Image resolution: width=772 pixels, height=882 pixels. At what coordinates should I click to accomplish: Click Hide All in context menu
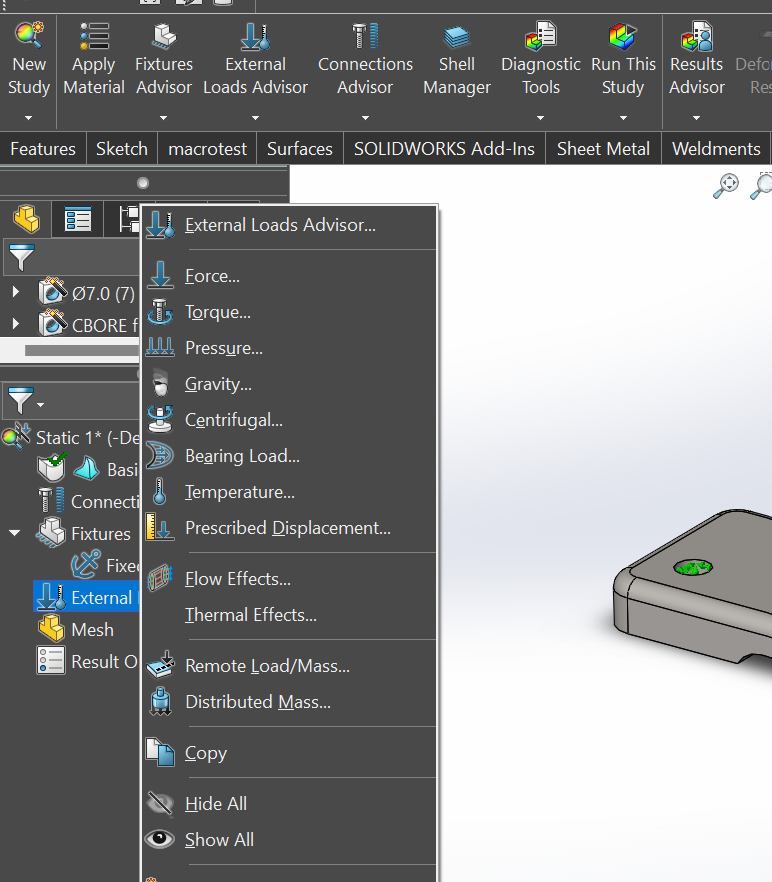coord(215,804)
